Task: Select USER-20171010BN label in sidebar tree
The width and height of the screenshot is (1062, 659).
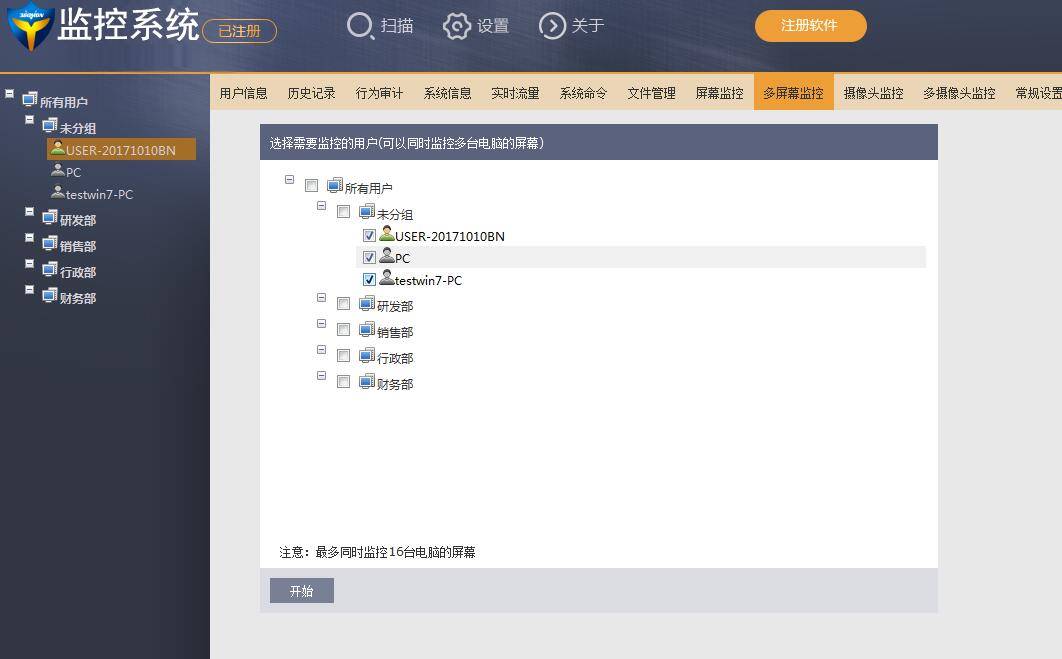Action: click(121, 150)
